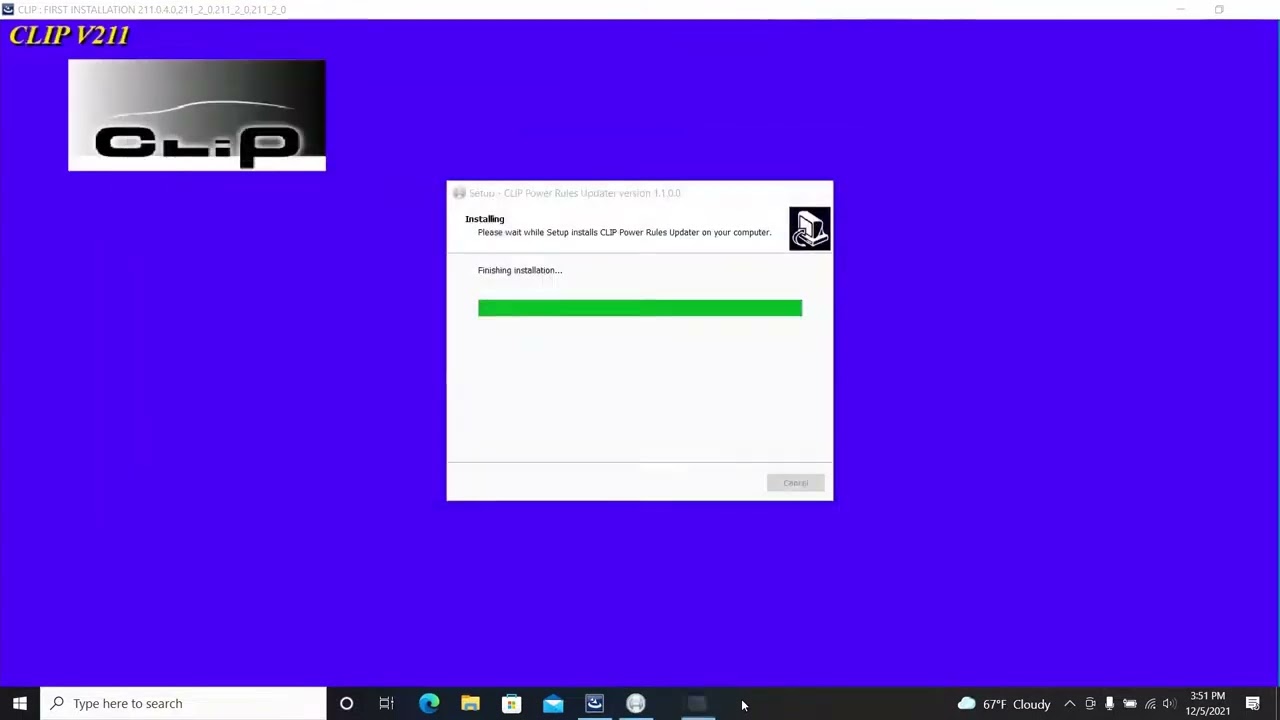
Task: Minimize the CLIP installation window
Action: click(1180, 9)
